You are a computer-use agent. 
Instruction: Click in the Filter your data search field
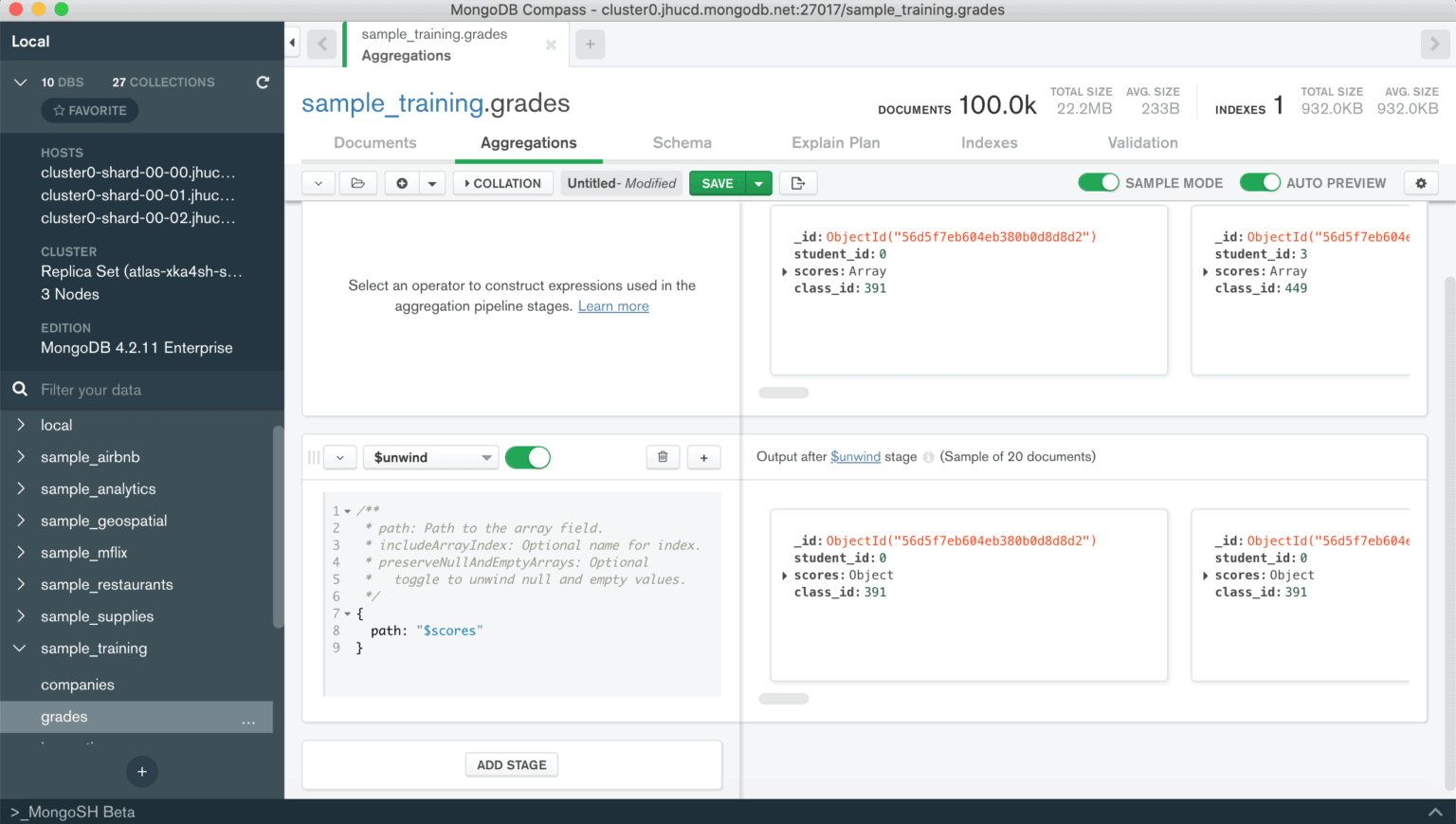pyautogui.click(x=142, y=390)
